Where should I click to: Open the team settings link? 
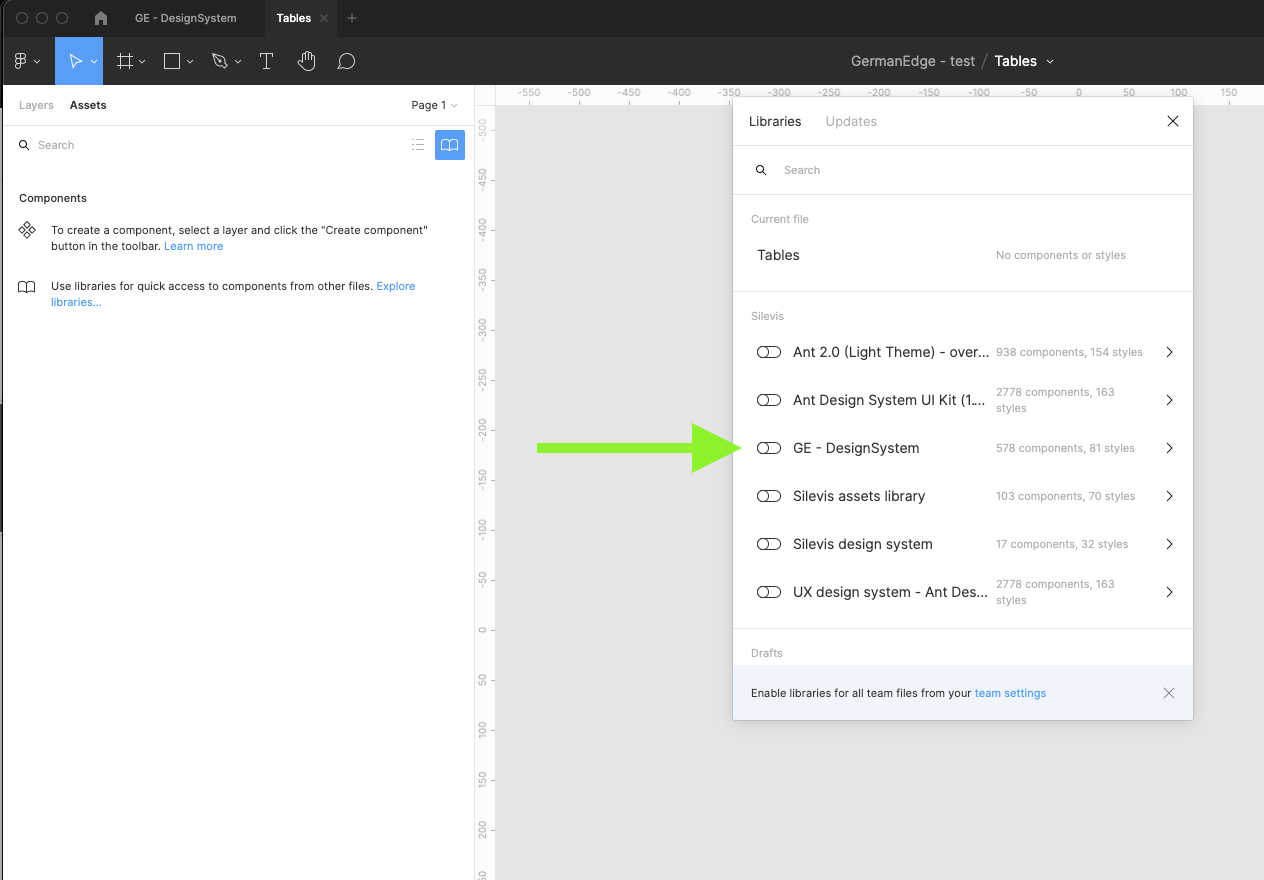[1010, 693]
